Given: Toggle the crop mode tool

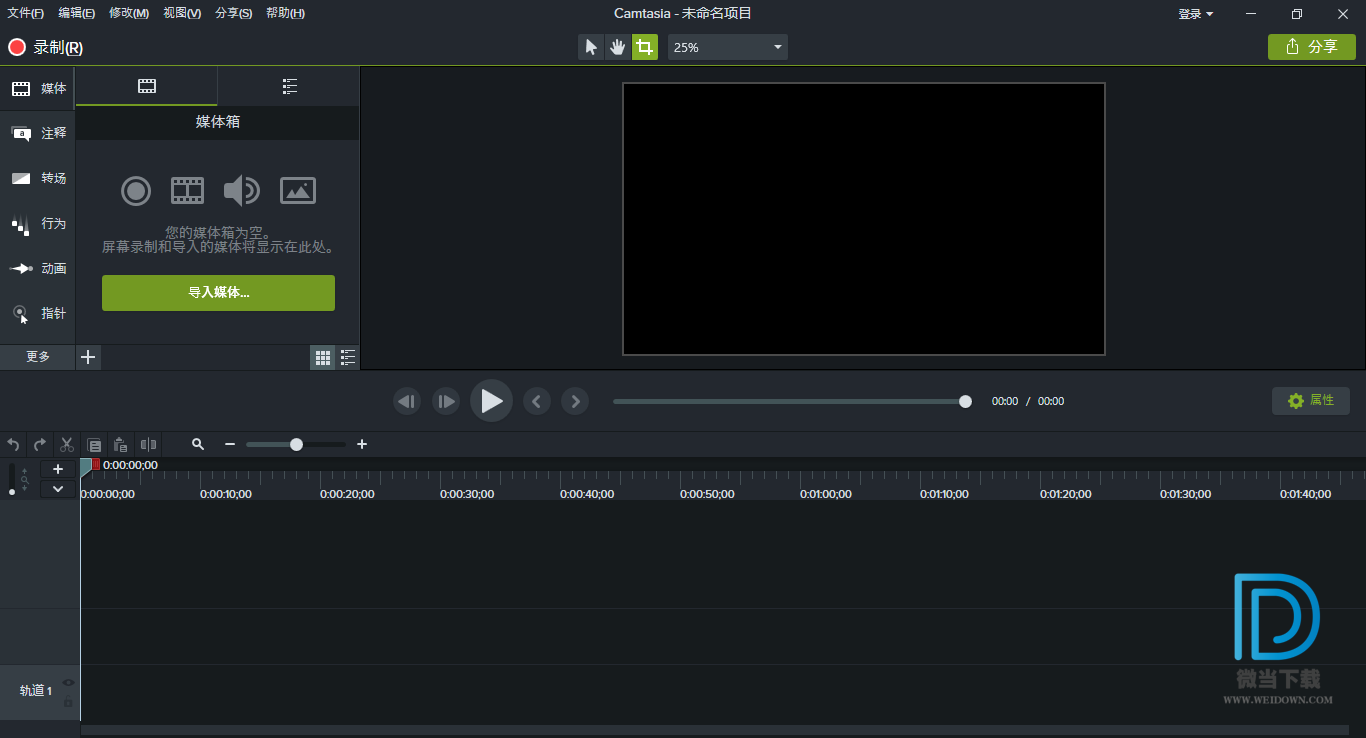Looking at the screenshot, I should point(645,47).
